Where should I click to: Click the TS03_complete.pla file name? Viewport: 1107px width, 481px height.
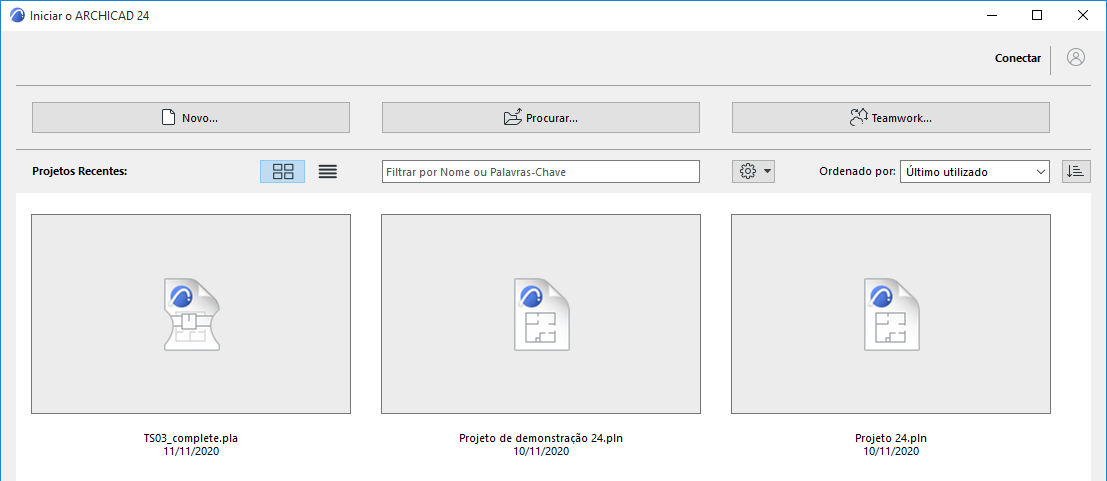191,439
